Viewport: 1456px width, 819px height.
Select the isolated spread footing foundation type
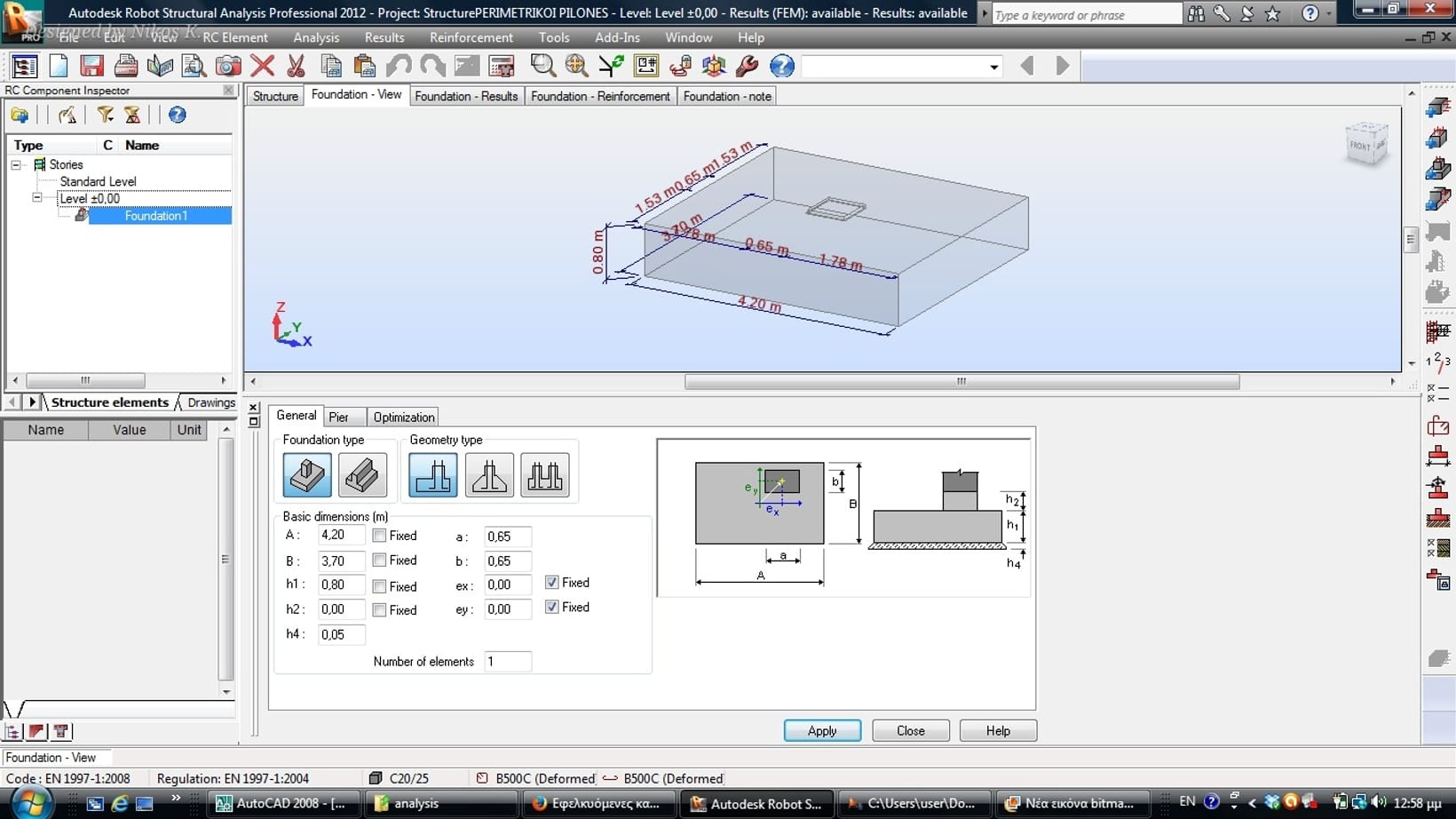307,475
